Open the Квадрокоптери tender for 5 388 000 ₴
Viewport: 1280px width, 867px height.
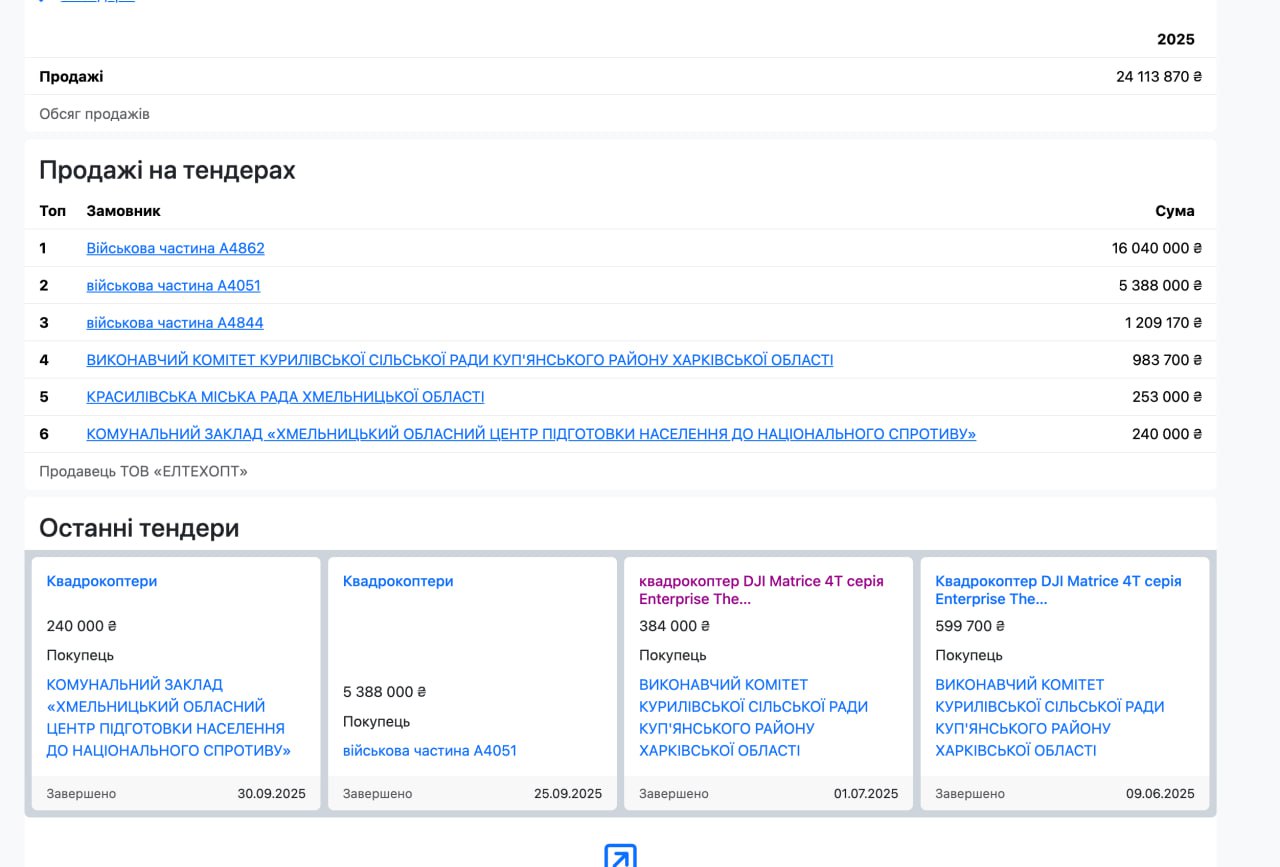pos(398,581)
